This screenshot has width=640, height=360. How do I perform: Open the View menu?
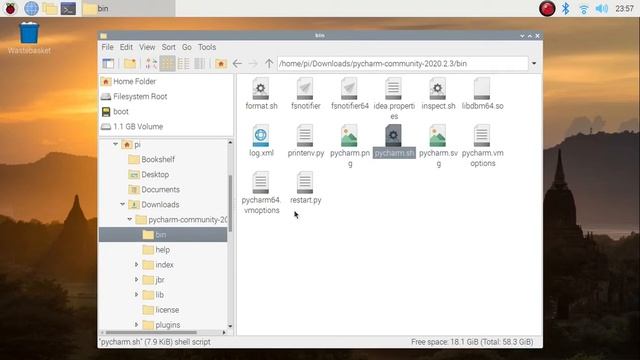point(147,47)
